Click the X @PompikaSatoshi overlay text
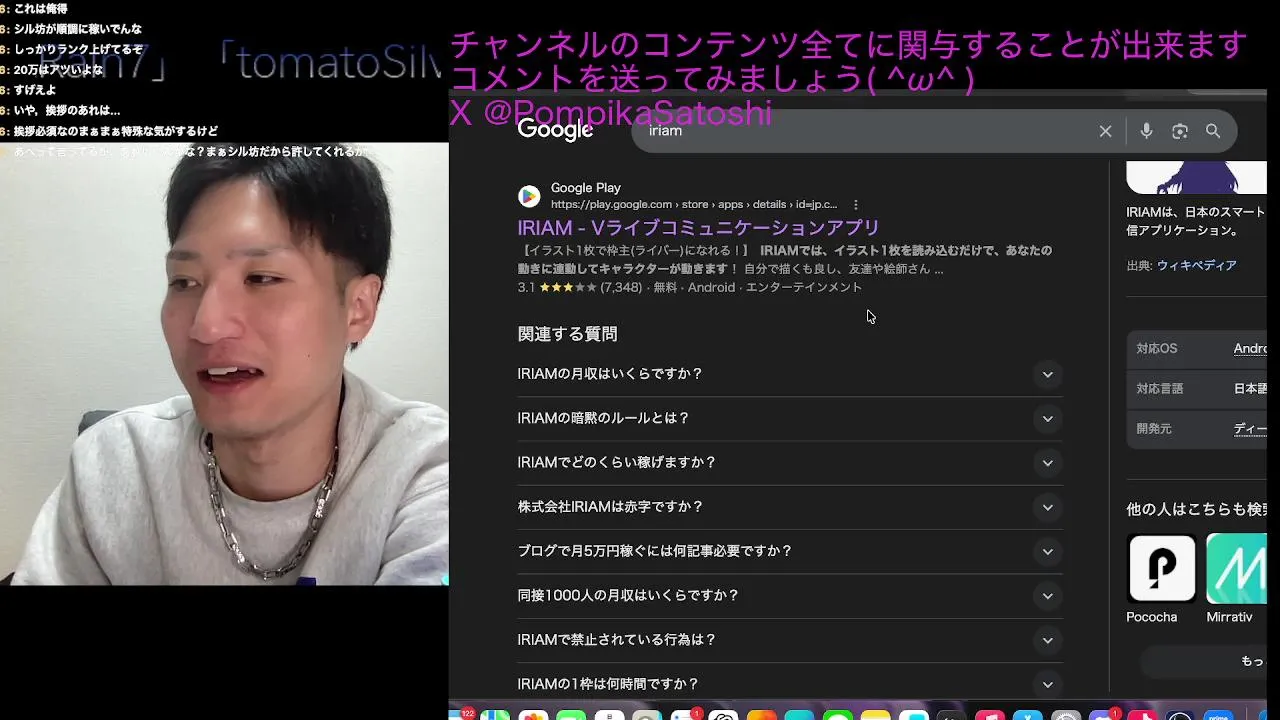 611,113
